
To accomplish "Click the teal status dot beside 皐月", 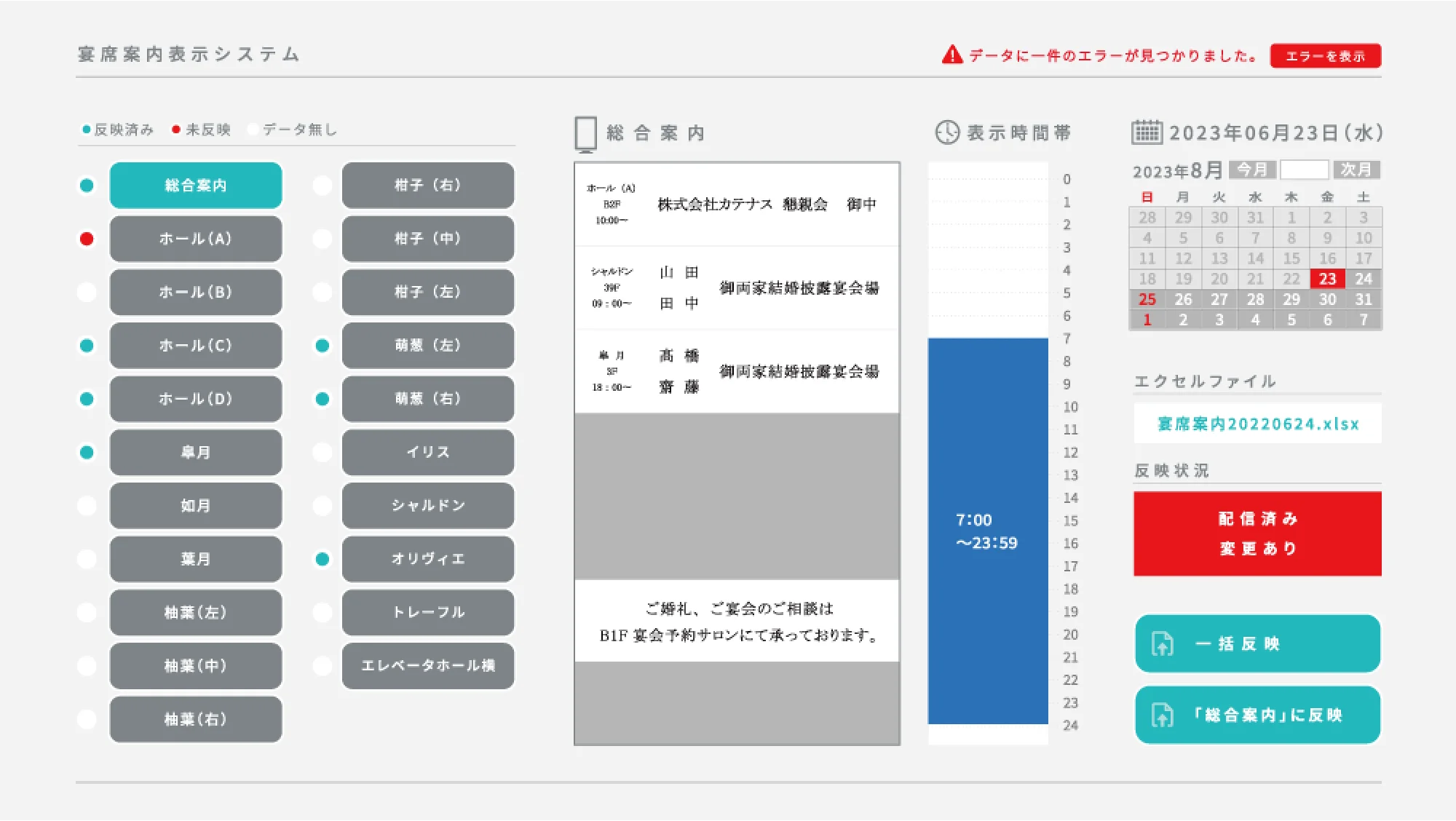I will (x=87, y=452).
